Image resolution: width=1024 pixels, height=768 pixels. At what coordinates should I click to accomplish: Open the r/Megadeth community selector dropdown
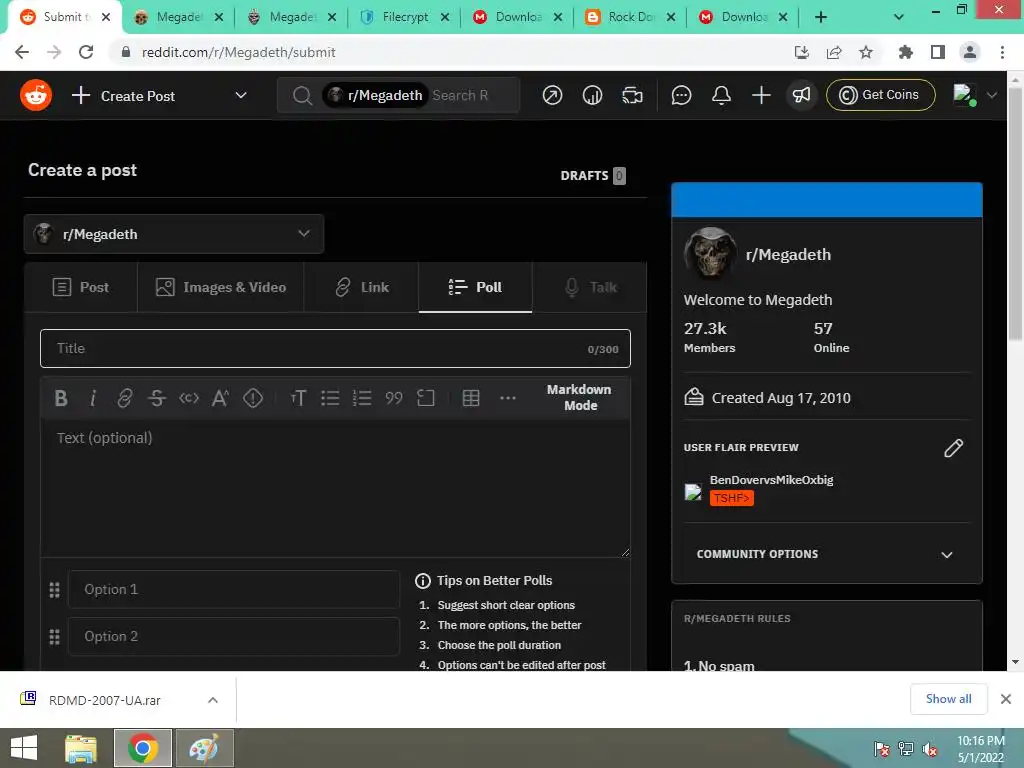pyautogui.click(x=174, y=234)
